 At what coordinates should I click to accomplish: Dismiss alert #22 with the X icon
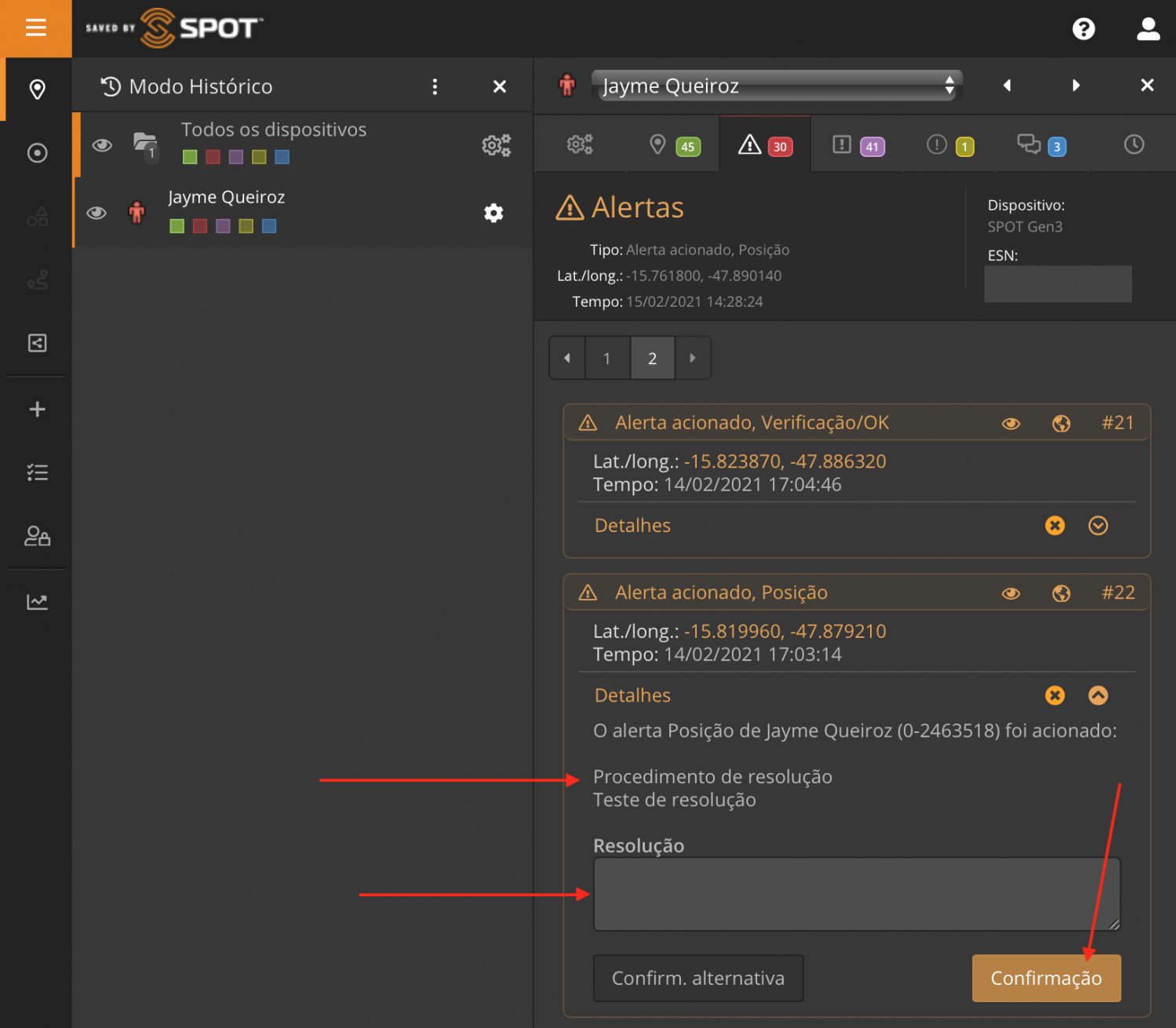[x=1054, y=695]
